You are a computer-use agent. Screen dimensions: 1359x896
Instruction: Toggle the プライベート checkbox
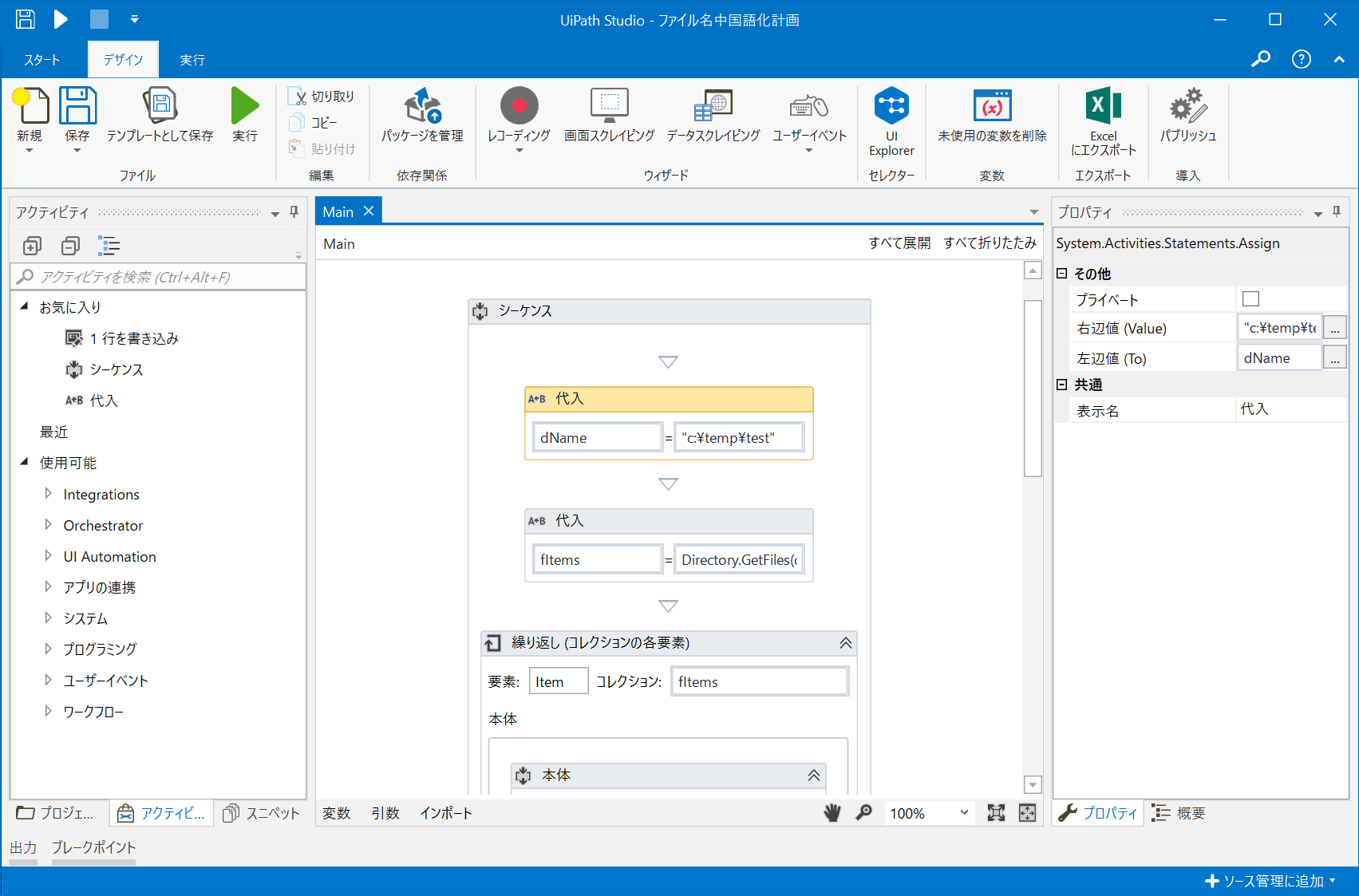1251,299
